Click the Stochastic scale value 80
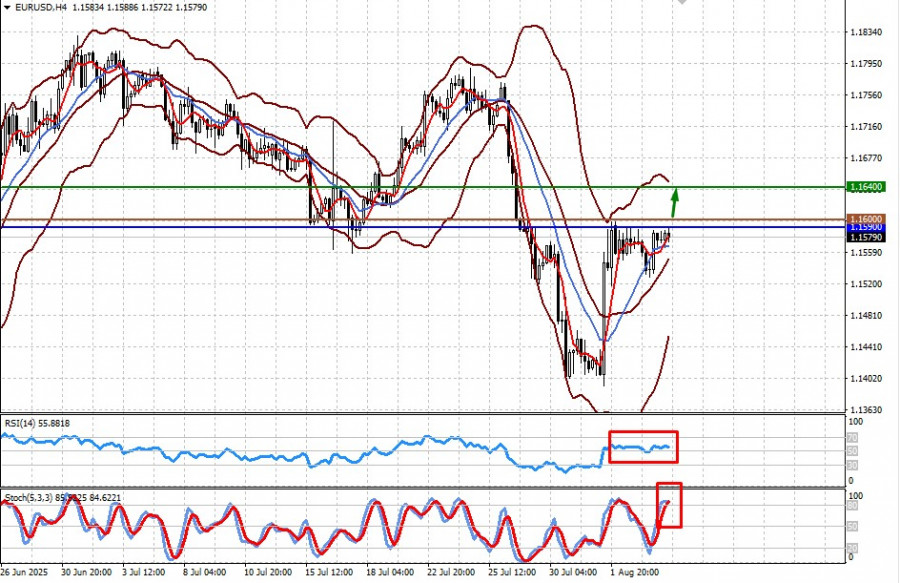This screenshot has height=583, width=900. [x=853, y=506]
